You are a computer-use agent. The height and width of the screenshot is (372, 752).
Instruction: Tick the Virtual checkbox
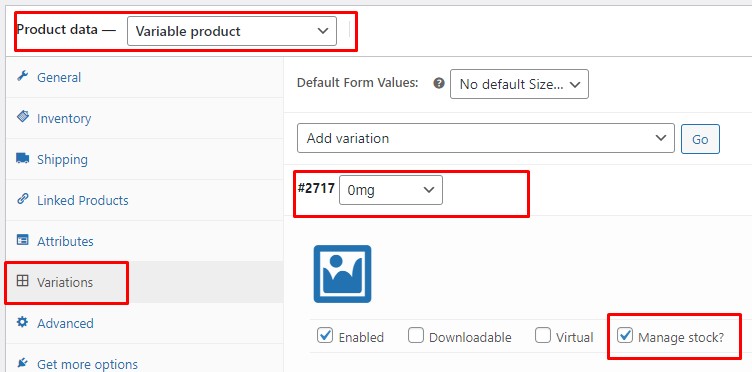click(543, 336)
